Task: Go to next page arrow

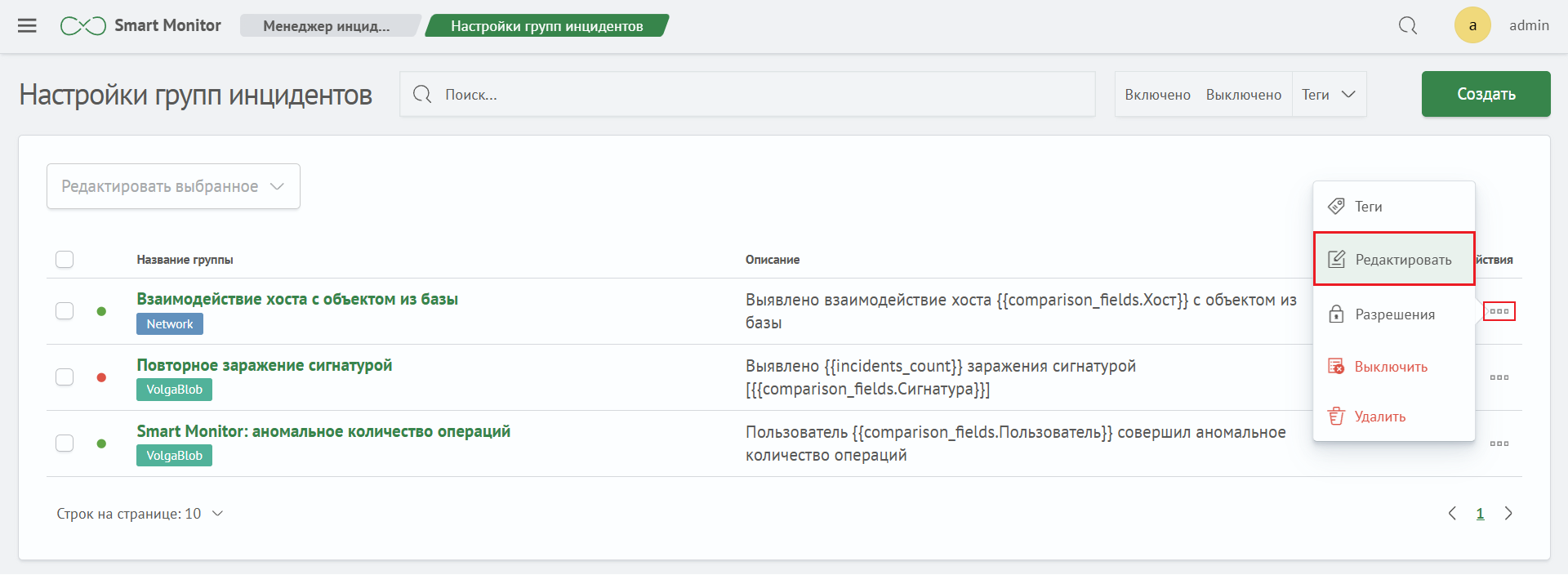Action: click(1508, 514)
